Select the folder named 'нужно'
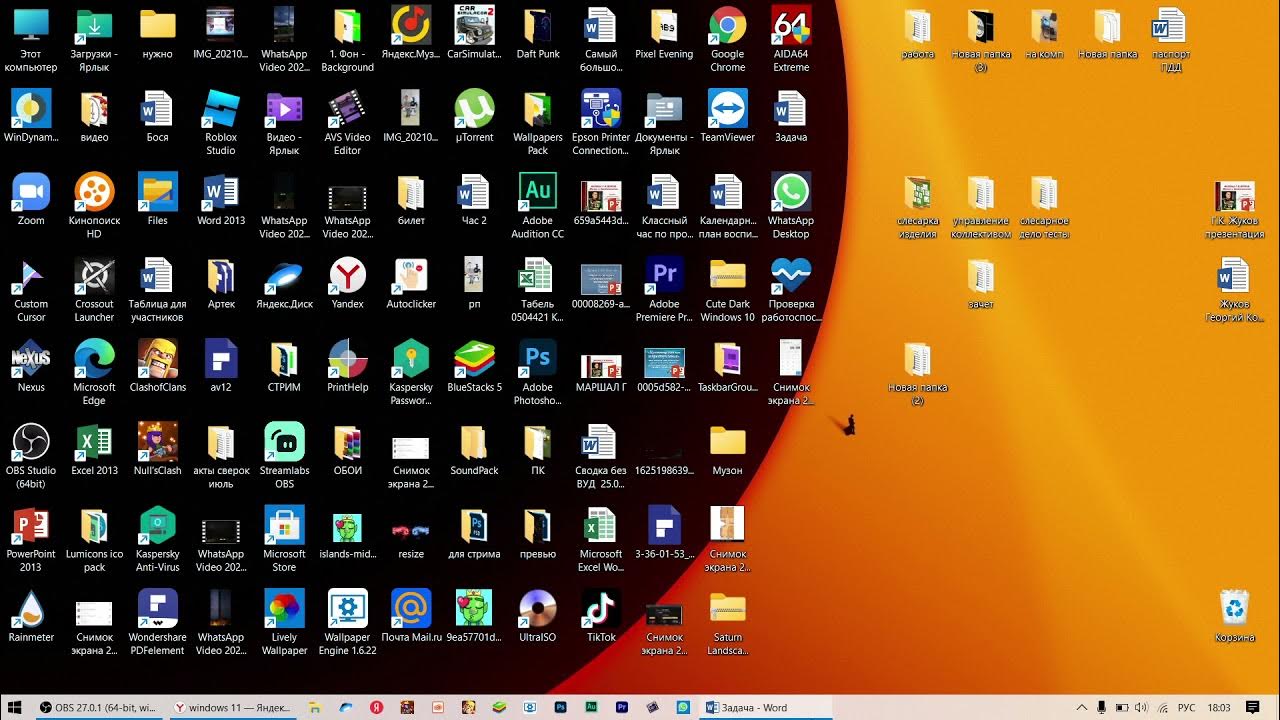This screenshot has width=1280, height=720. click(158, 32)
